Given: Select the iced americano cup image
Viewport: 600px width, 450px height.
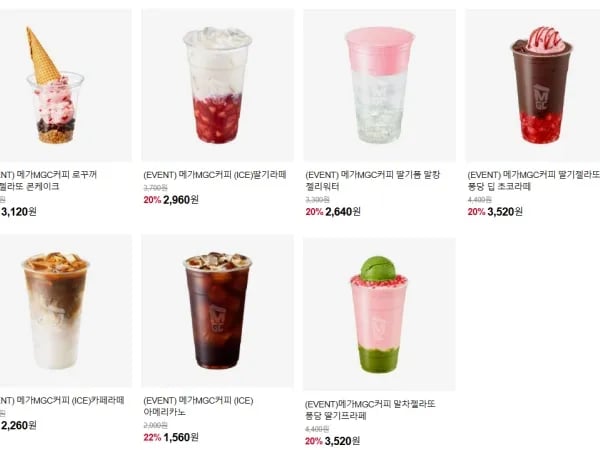Looking at the screenshot, I should (x=218, y=311).
